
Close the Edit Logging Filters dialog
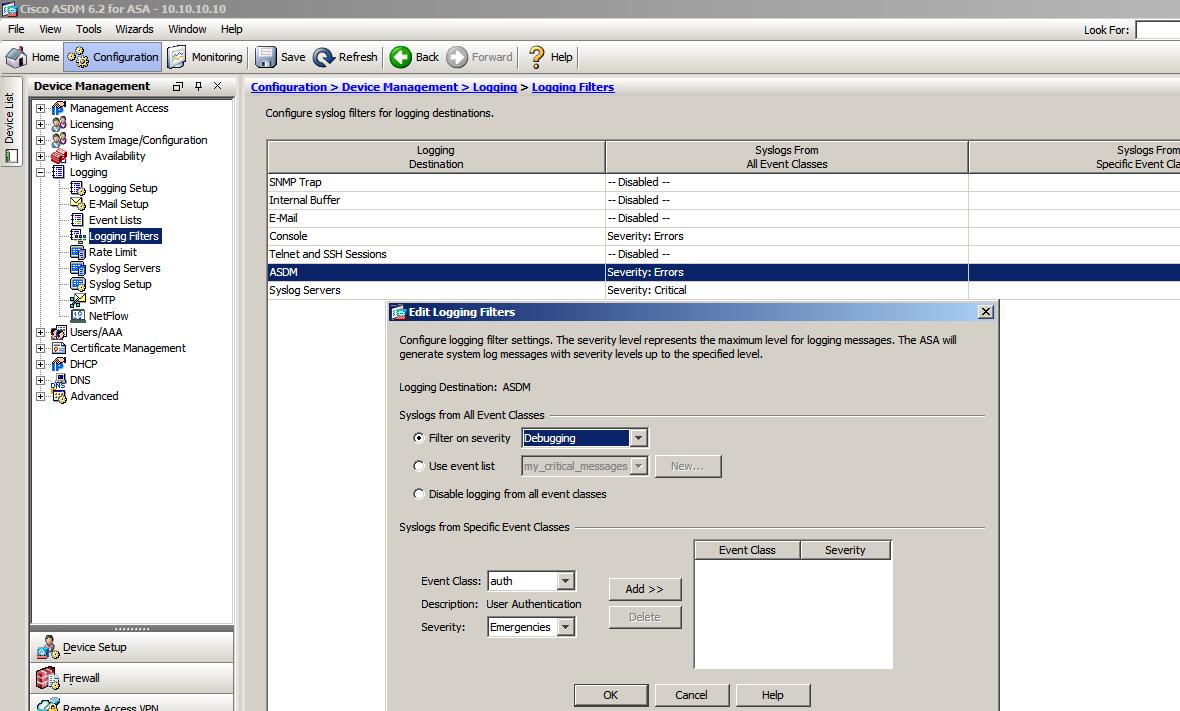tap(986, 311)
